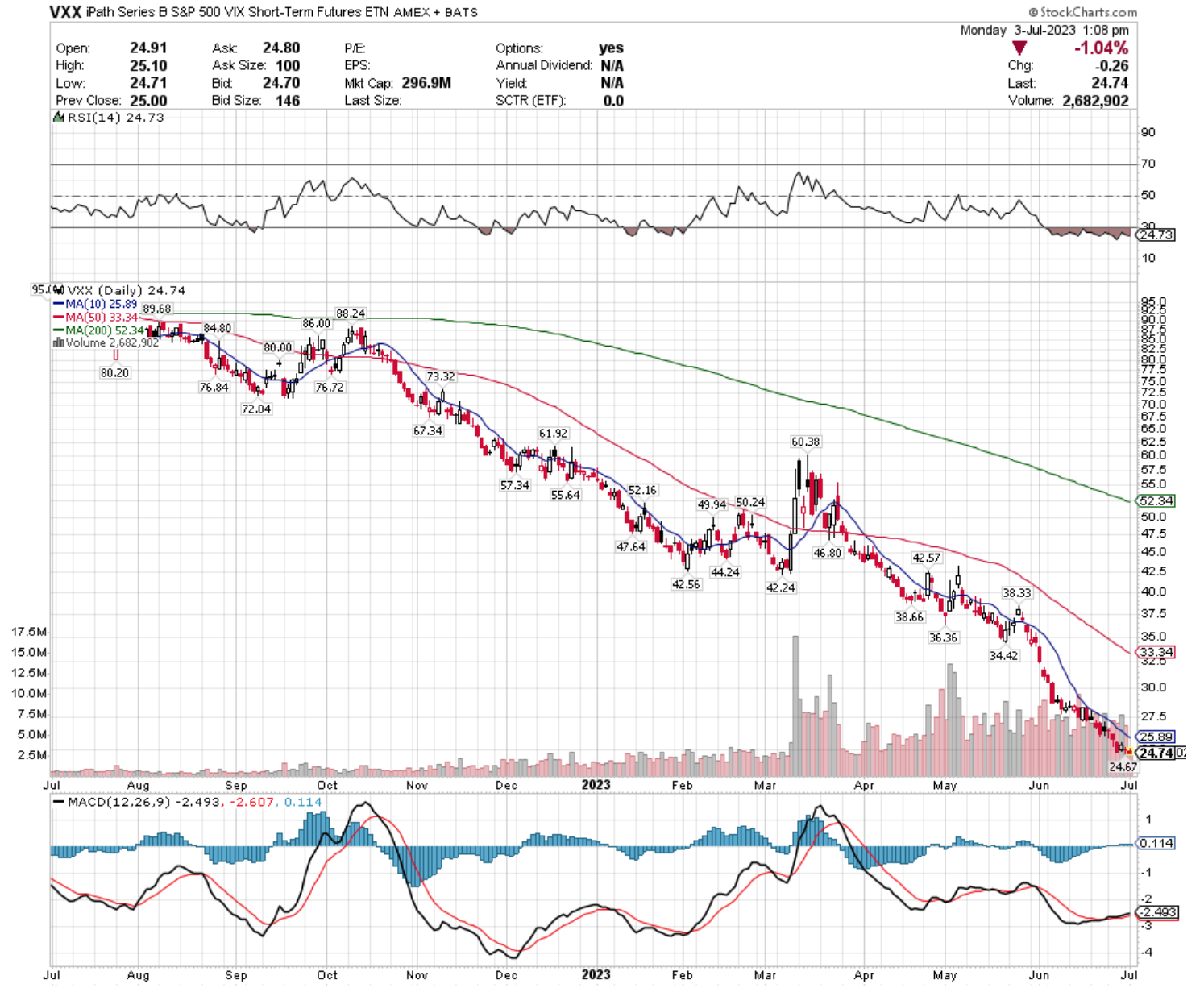Click the Mkt Cap value 296.9M
Screen dimensions: 1204x988
click(426, 83)
